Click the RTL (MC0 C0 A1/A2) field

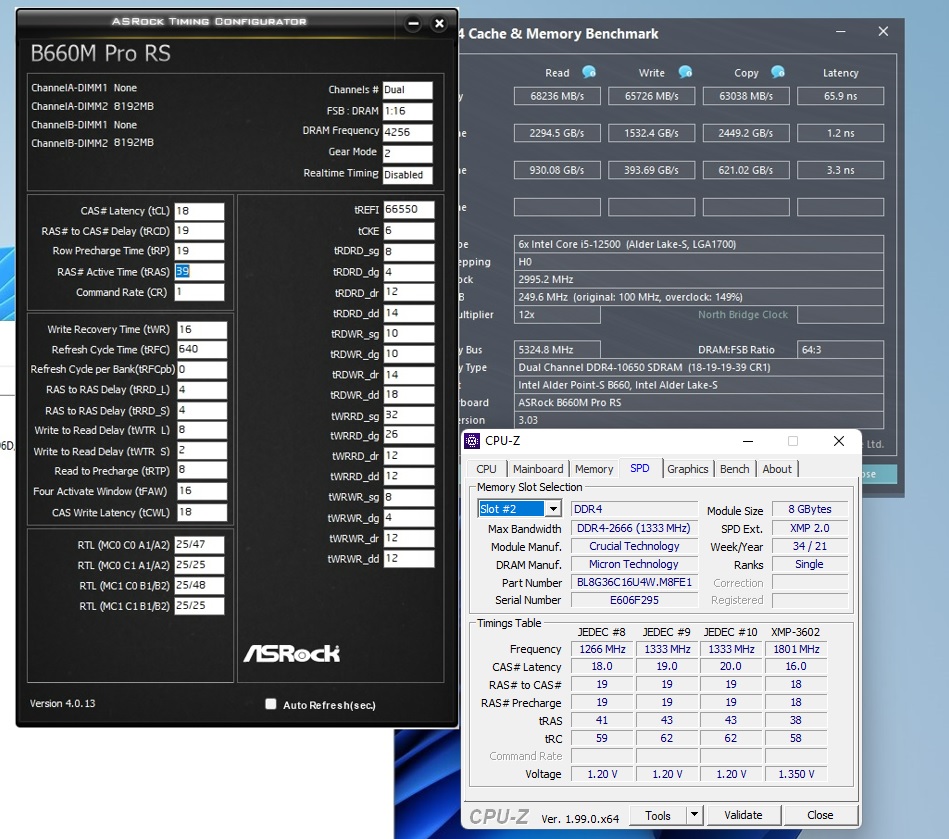[199, 545]
